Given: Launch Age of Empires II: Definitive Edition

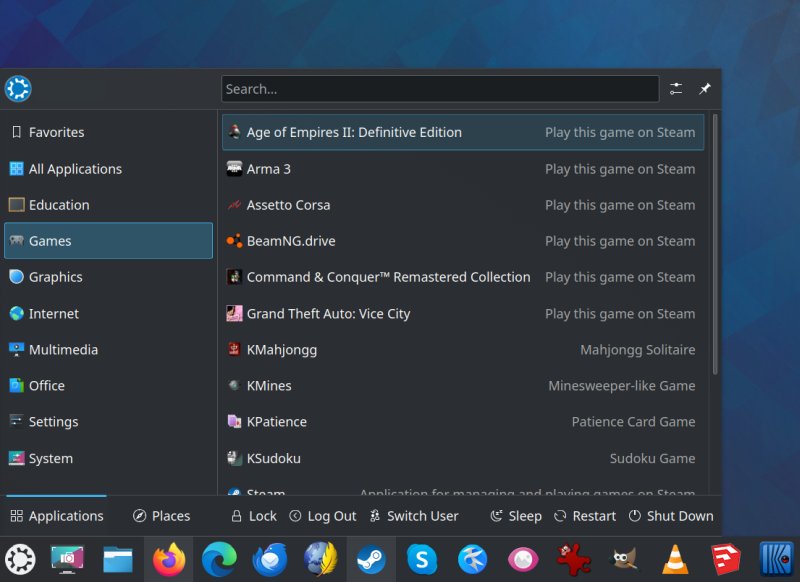Looking at the screenshot, I should tap(354, 132).
